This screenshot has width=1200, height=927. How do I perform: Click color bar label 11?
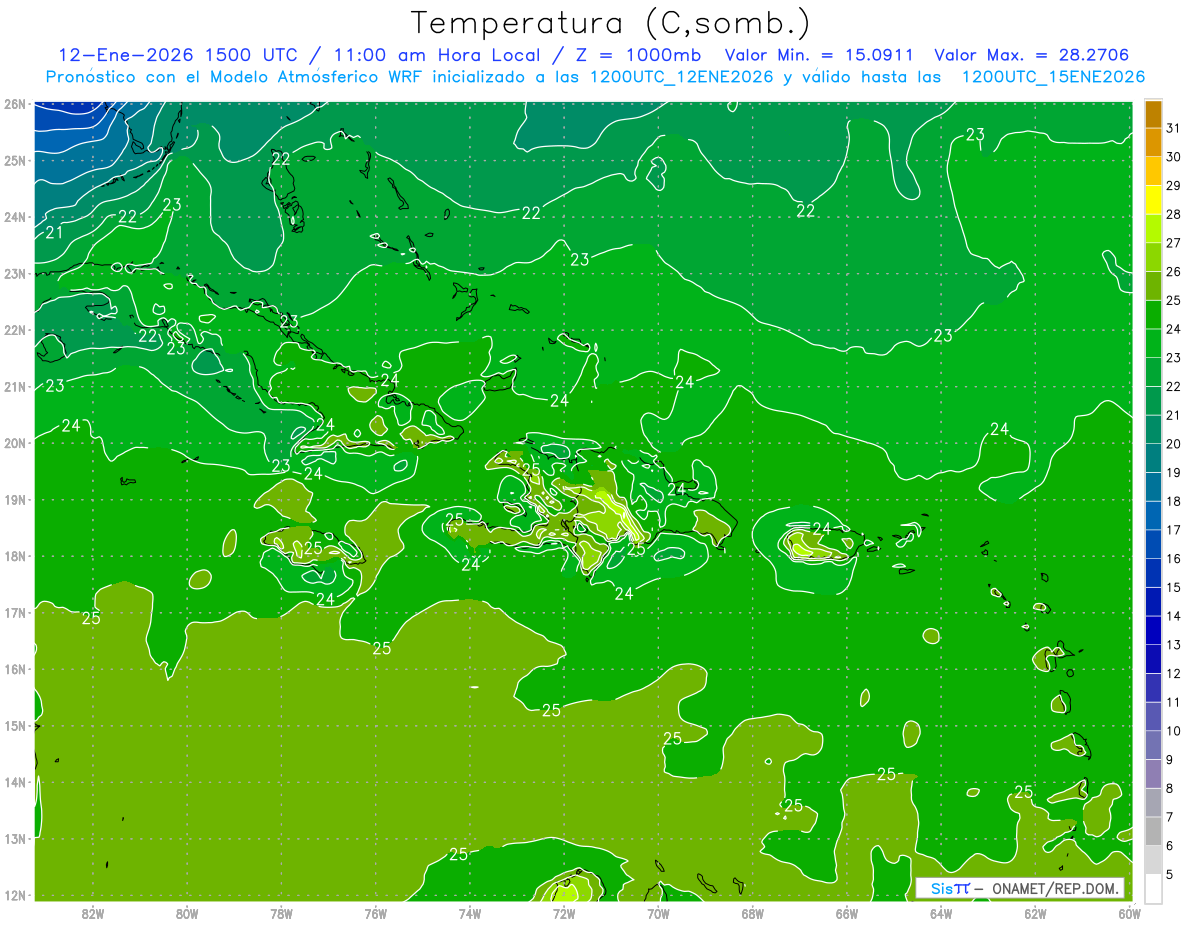click(x=1173, y=702)
